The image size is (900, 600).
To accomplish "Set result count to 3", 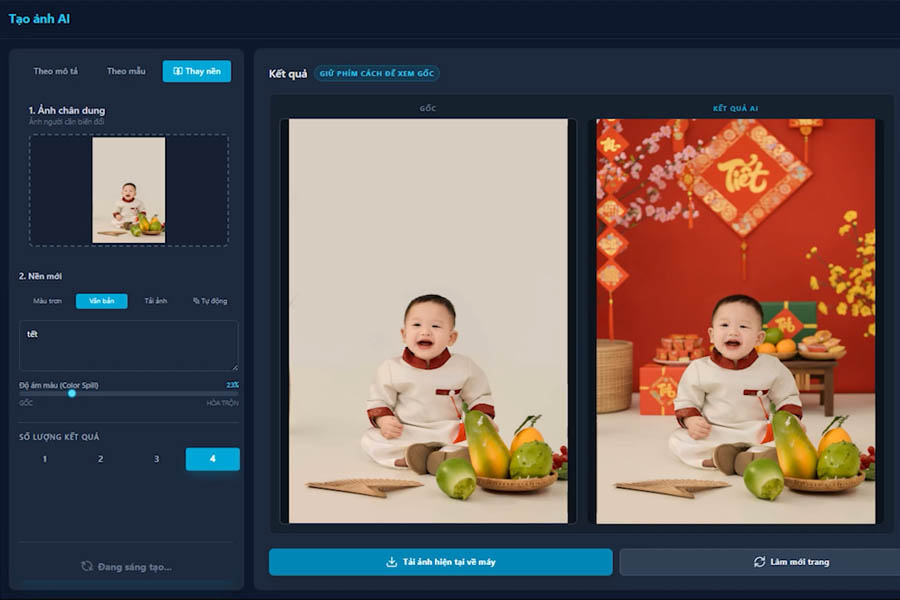I will point(156,459).
